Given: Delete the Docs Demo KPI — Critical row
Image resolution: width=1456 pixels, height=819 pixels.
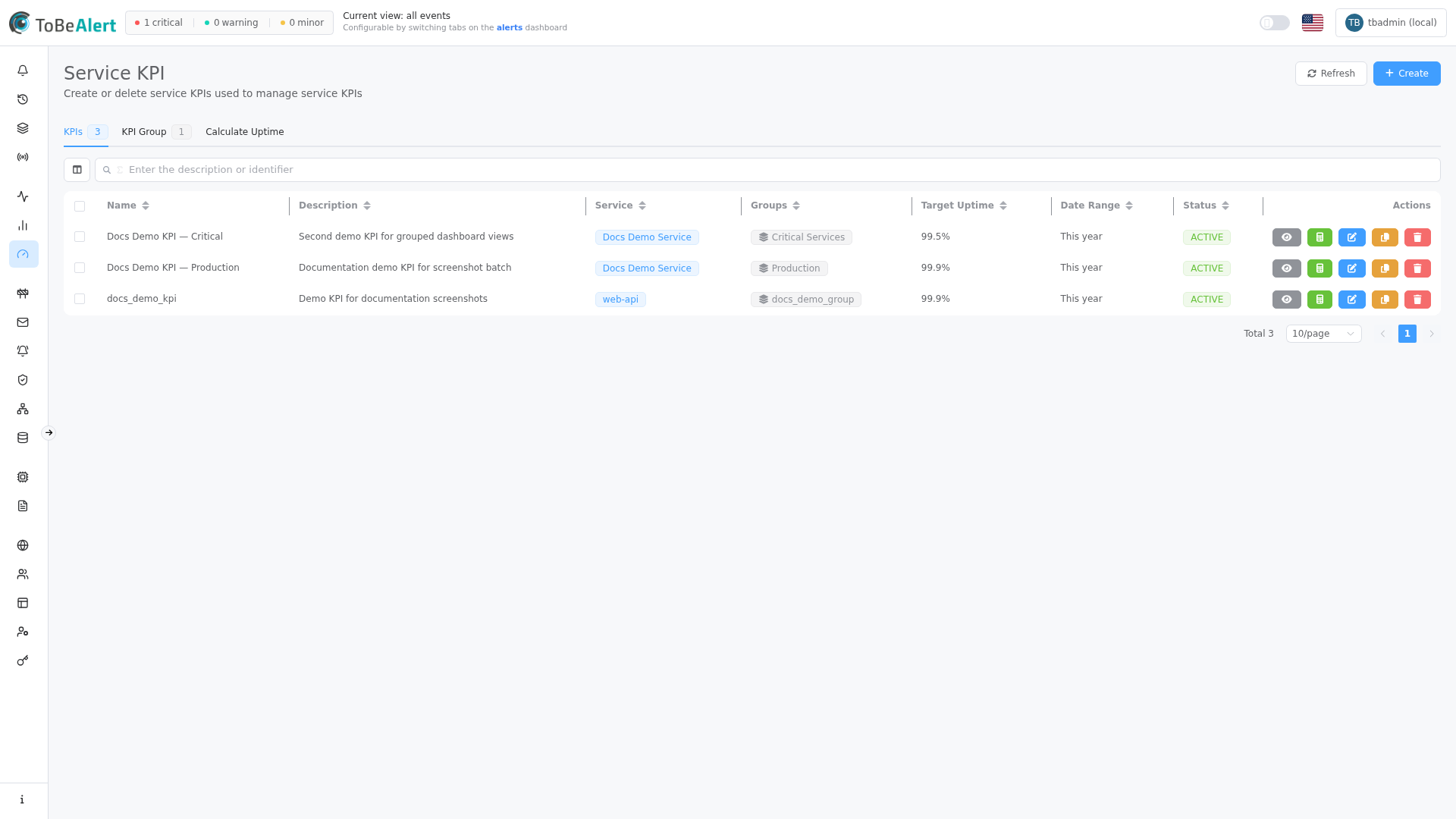Looking at the screenshot, I should (1417, 237).
